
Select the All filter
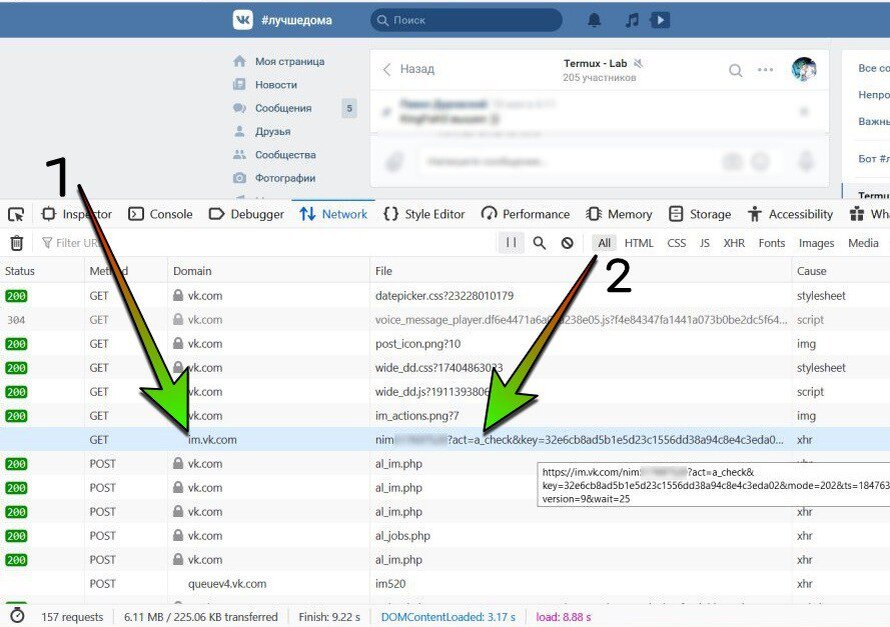pos(604,243)
